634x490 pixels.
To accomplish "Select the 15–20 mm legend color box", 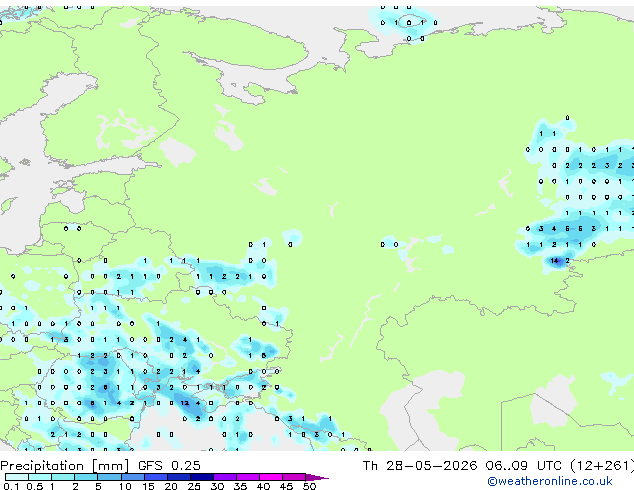I will 156,477.
